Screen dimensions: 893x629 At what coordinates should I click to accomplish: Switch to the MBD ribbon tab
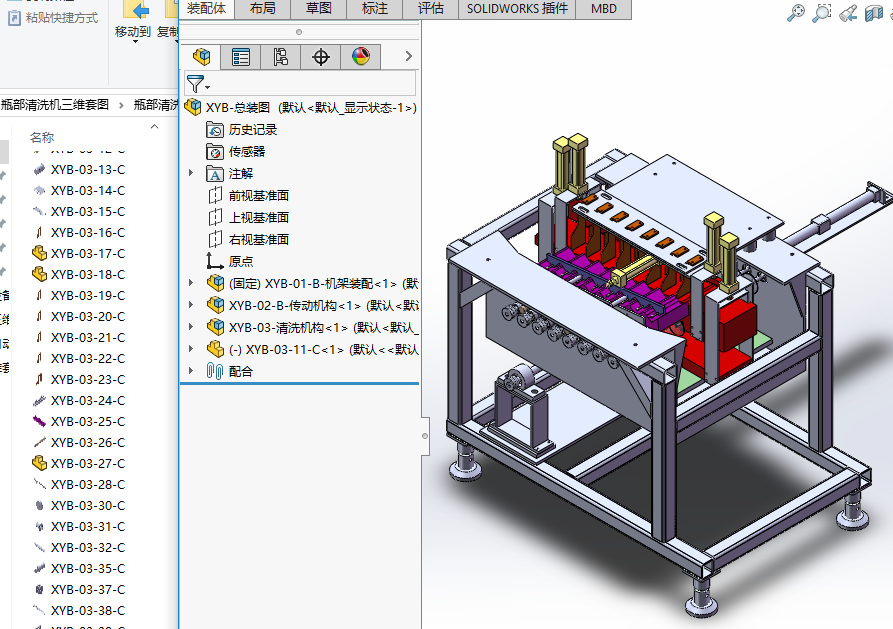pos(604,9)
